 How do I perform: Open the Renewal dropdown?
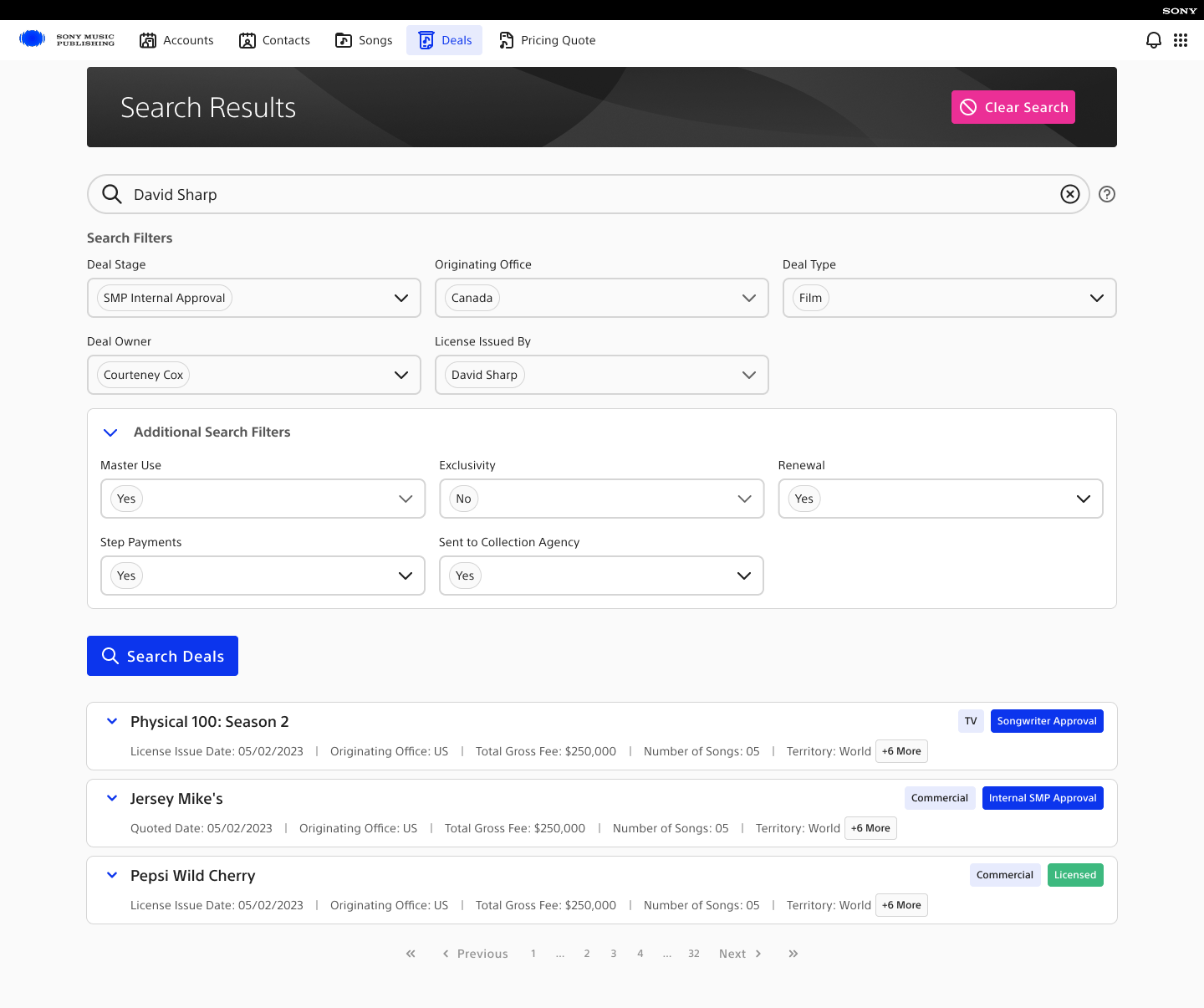(941, 499)
